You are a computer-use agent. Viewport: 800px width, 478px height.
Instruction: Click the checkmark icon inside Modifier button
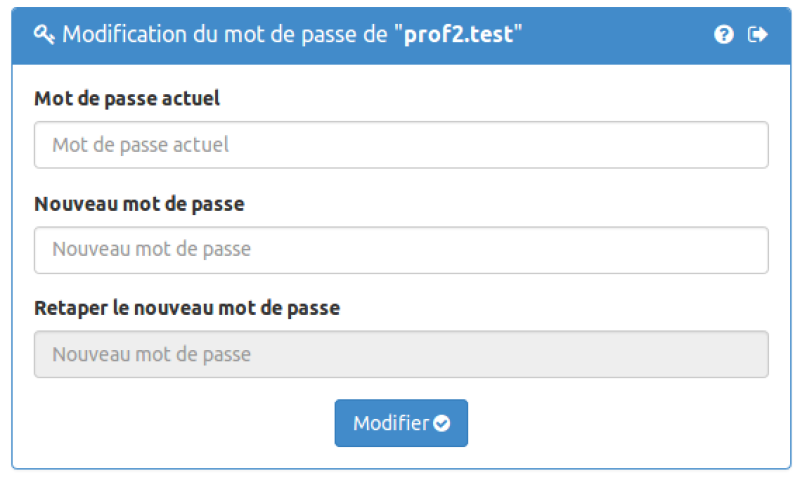tap(441, 423)
